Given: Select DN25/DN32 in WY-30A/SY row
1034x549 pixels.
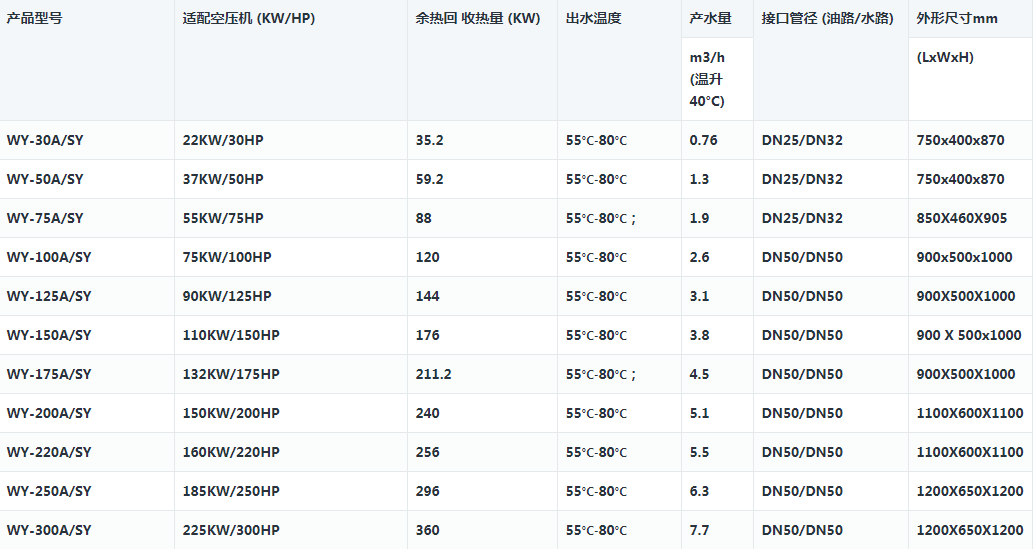Looking at the screenshot, I should [x=802, y=140].
